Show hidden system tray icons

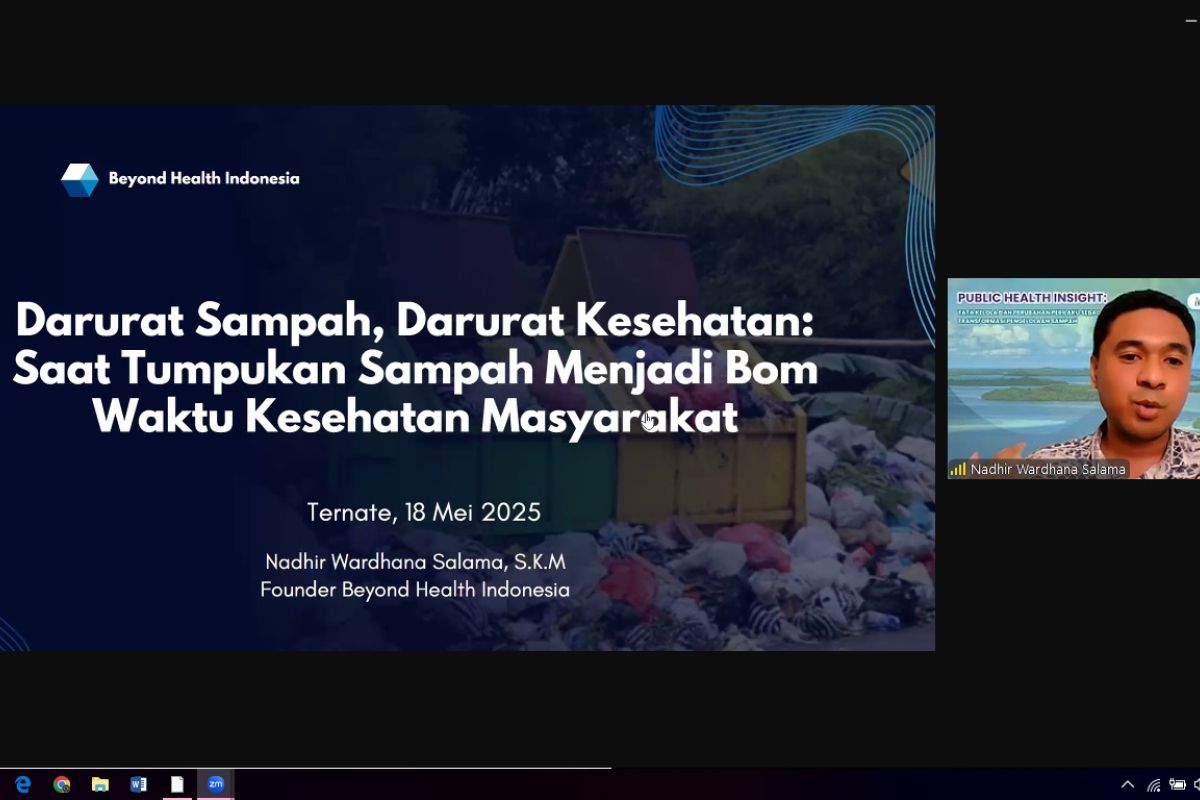[x=1128, y=785]
